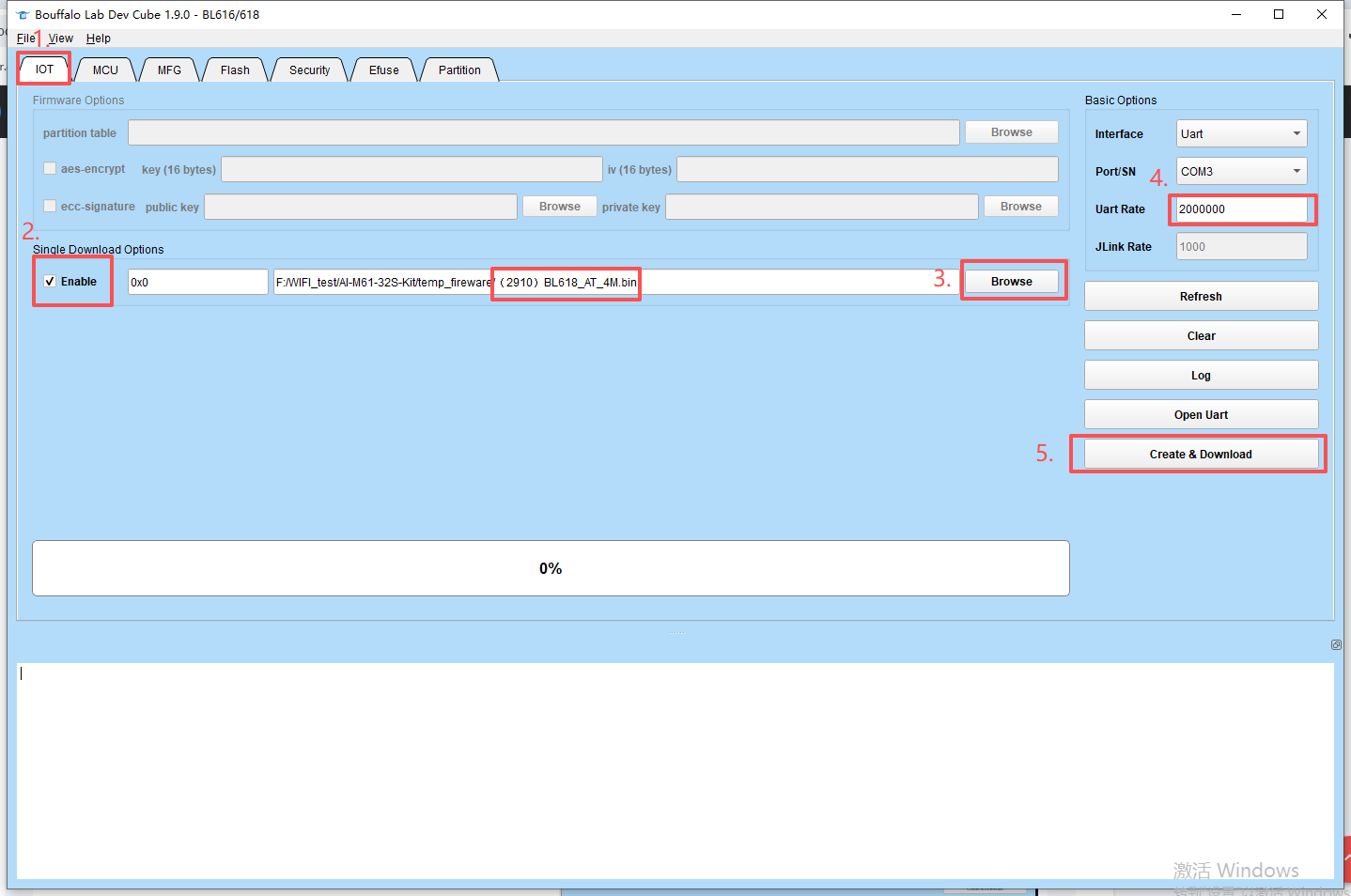
Task: Uncheck the Enable checkbox for single download
Action: [x=50, y=282]
